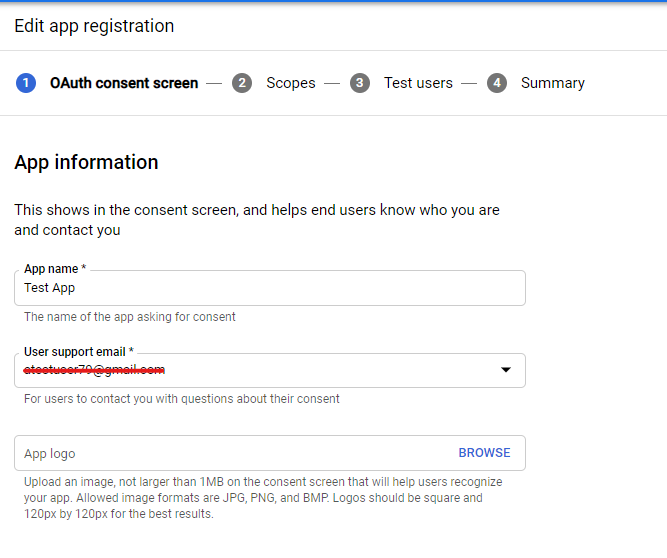Click the App information heading
This screenshot has width=667, height=558.
pyautogui.click(x=86, y=162)
